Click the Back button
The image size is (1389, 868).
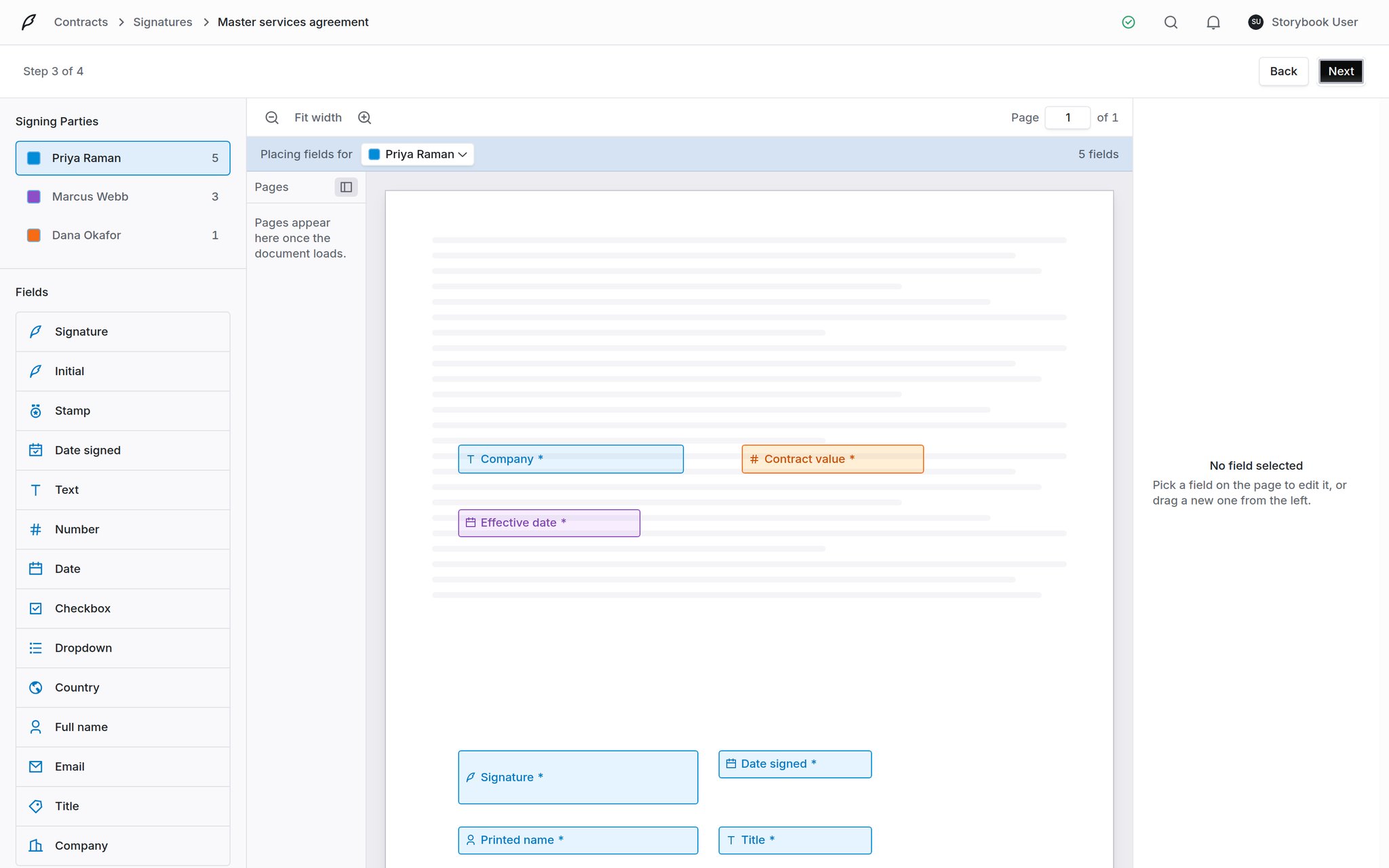1283,71
